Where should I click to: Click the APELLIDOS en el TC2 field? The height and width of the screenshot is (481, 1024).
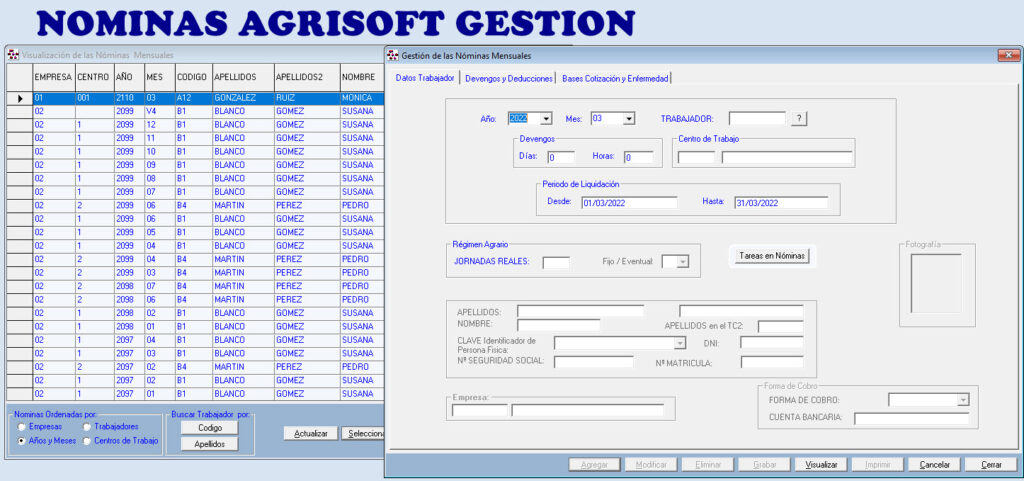780,326
